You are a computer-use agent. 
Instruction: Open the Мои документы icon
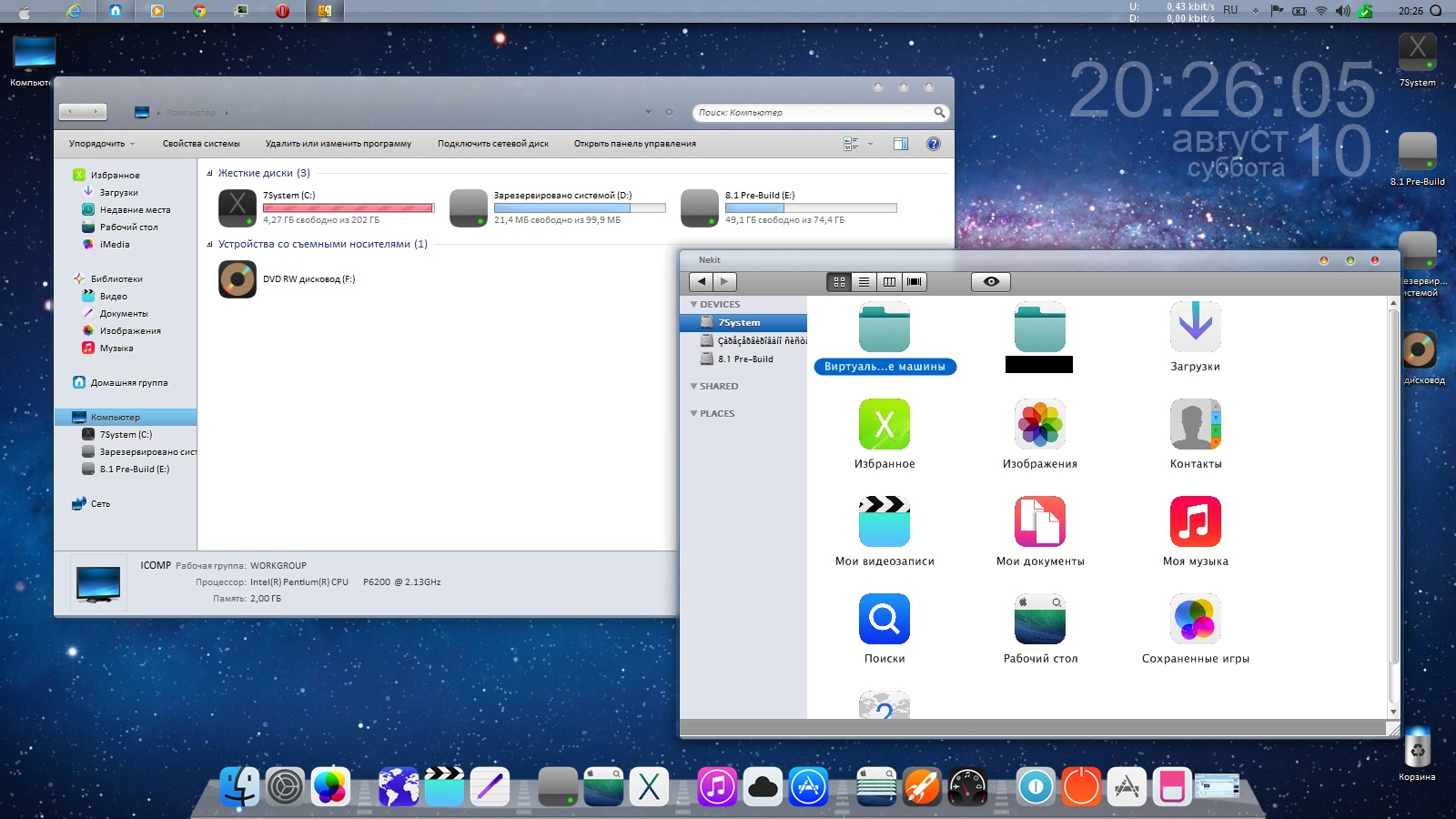coord(1039,521)
